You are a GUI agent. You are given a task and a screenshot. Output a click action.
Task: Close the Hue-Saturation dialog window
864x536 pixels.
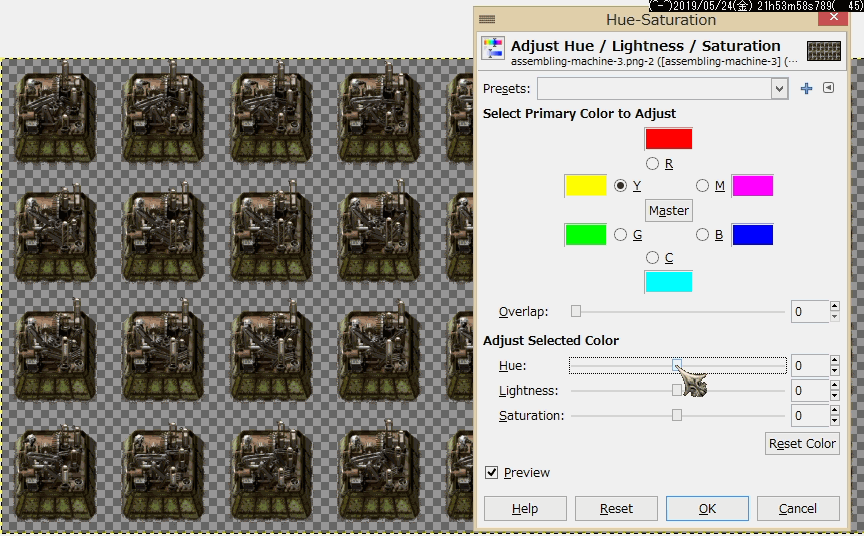[x=833, y=17]
